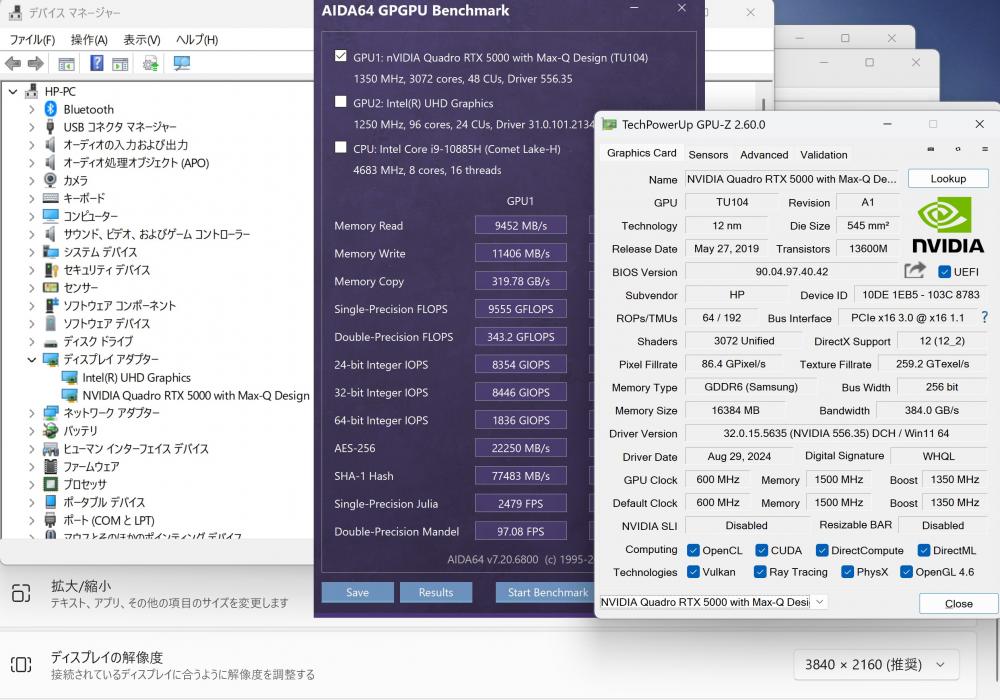This screenshot has height=700, width=1000.
Task: Toggle the CUDA checkbox
Action: pyautogui.click(x=761, y=550)
